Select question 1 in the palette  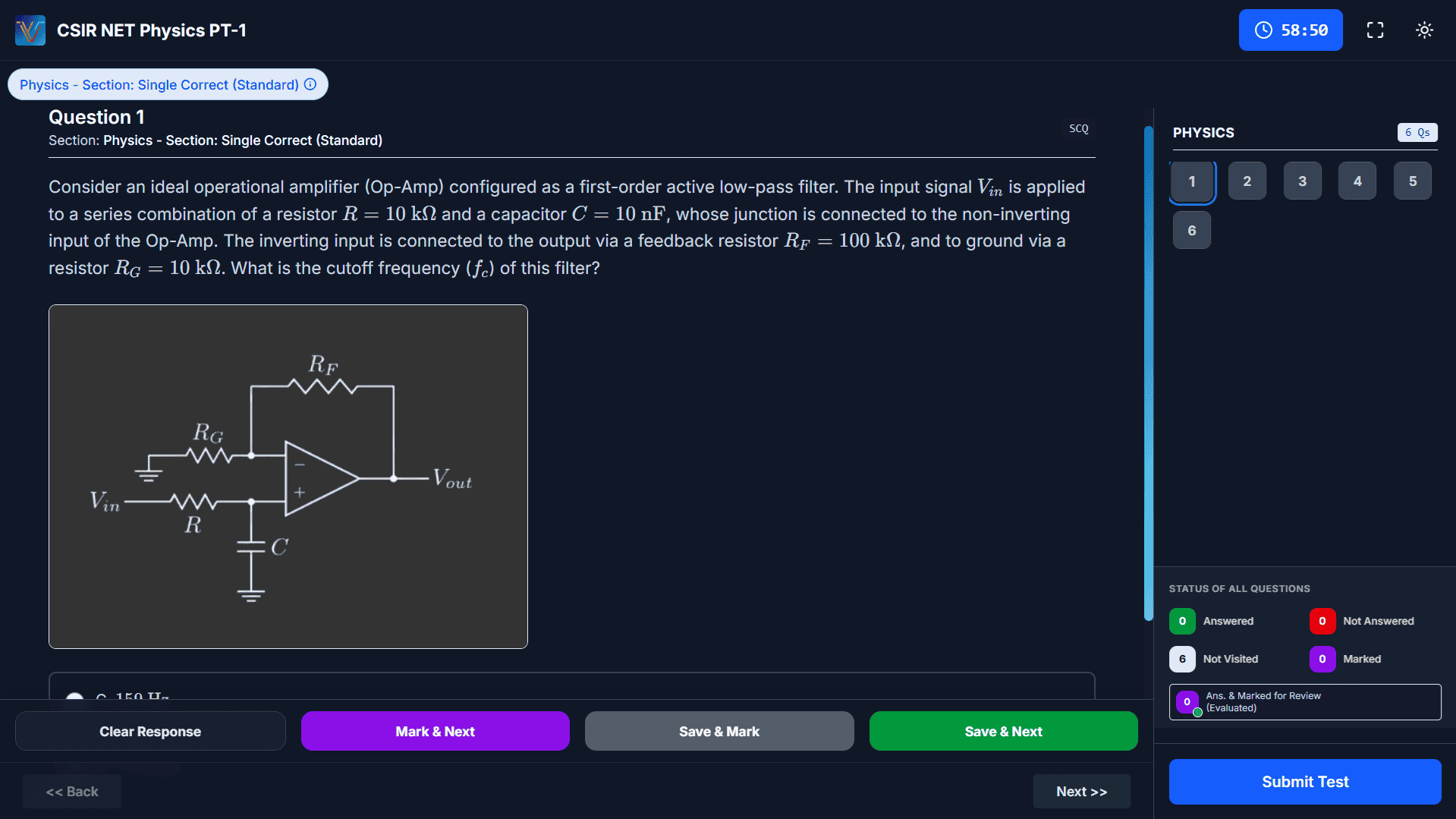[x=1191, y=181]
